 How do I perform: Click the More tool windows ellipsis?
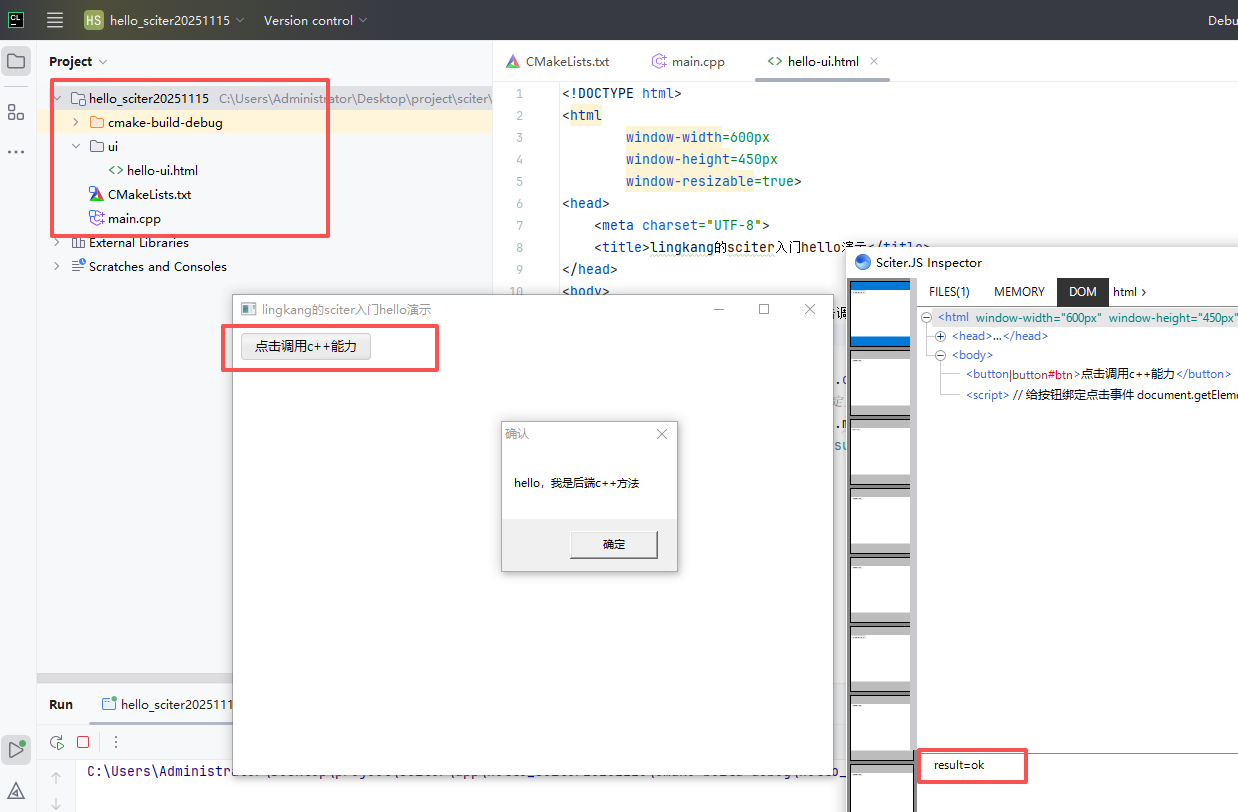click(16, 152)
